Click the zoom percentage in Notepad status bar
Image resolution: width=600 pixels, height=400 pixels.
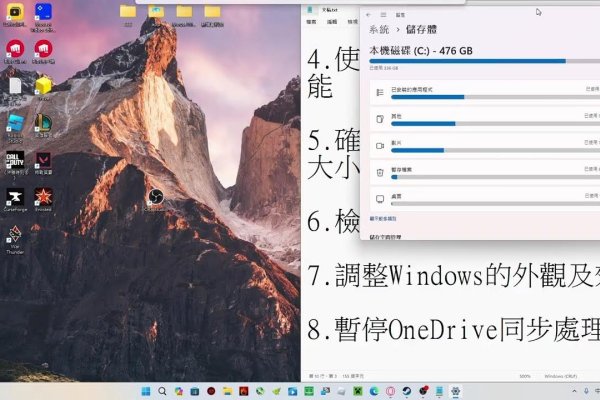(525, 376)
